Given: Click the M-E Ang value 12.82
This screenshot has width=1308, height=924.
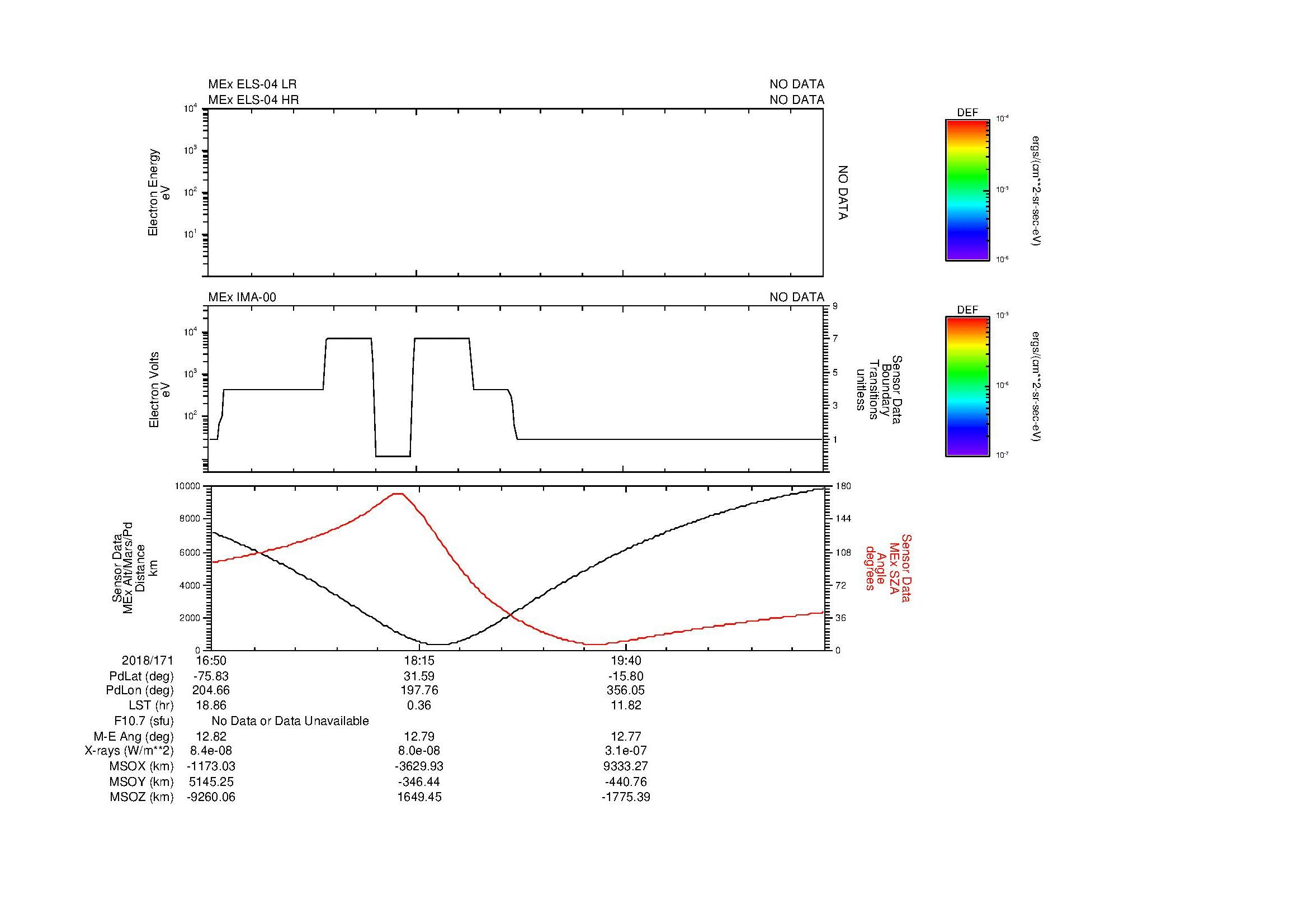Looking at the screenshot, I should click(x=211, y=736).
